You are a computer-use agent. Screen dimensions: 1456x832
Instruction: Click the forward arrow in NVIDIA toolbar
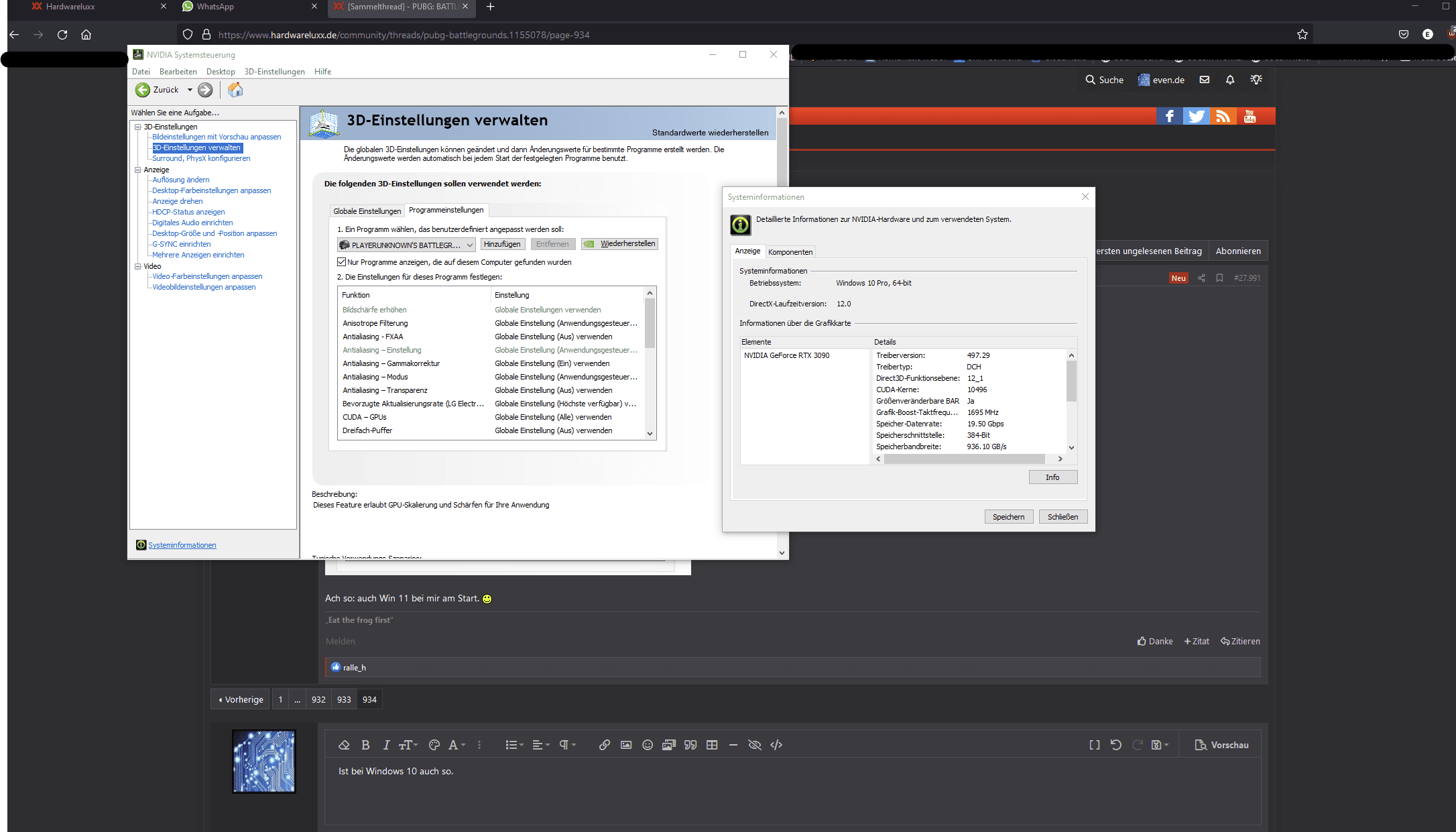tap(205, 90)
